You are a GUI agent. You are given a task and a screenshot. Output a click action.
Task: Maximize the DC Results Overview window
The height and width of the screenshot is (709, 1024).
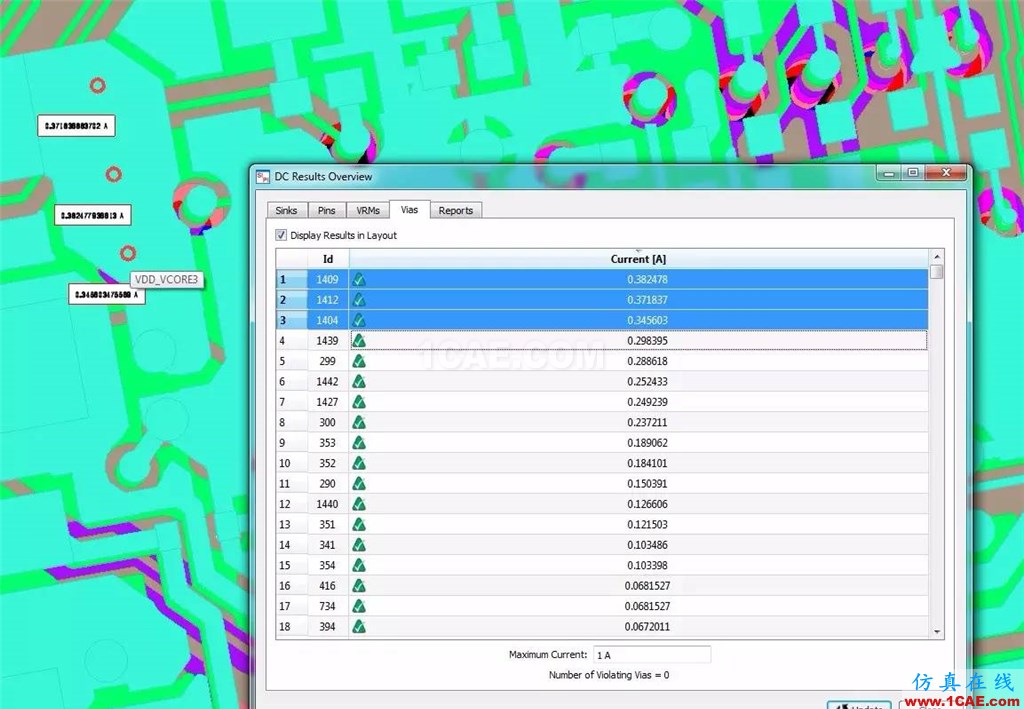[913, 172]
